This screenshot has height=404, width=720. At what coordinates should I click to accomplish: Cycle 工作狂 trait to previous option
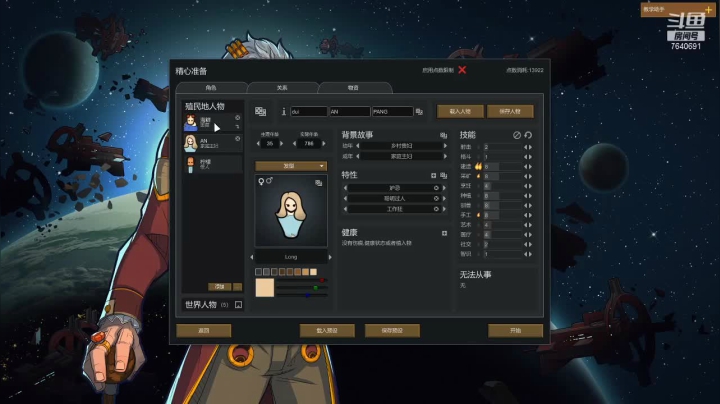coord(345,209)
